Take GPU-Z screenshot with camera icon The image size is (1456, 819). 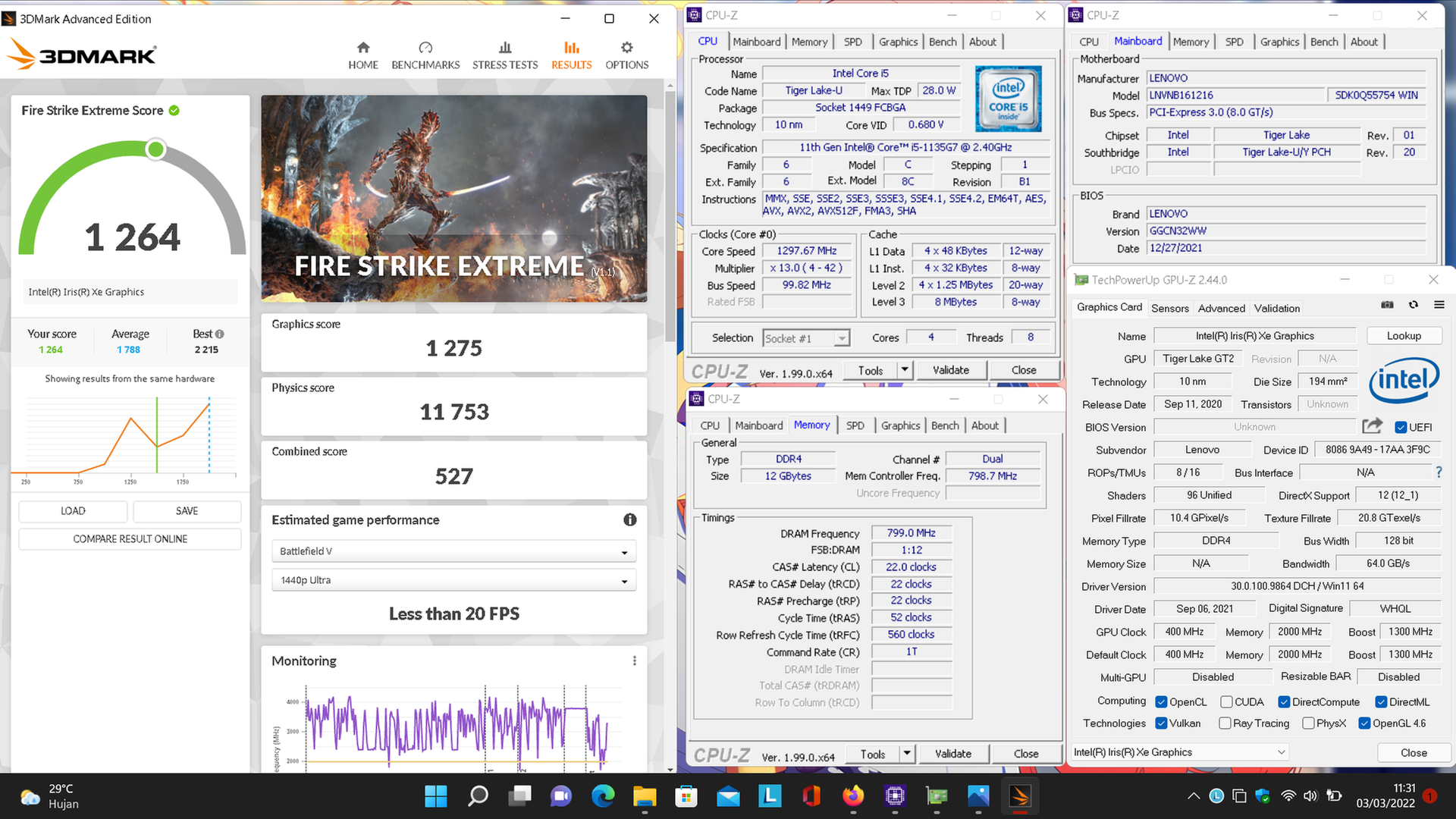point(1387,305)
